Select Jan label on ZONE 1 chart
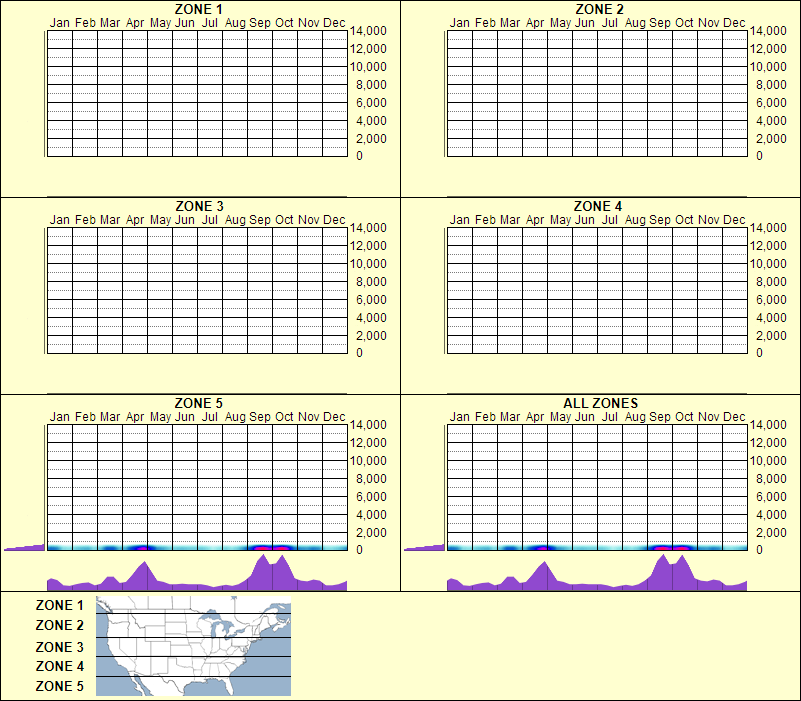This screenshot has height=701, width=801. 60,22
